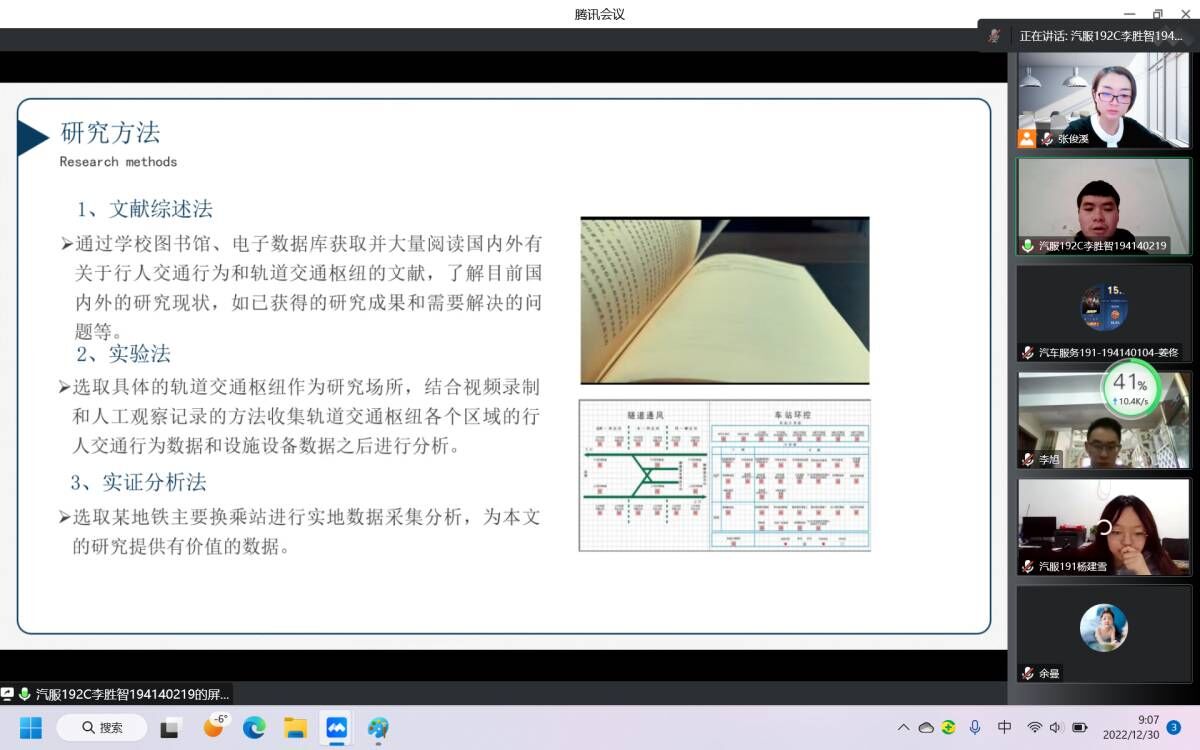Click the green mic icon of 李胜智
1200x750 pixels.
(1028, 245)
